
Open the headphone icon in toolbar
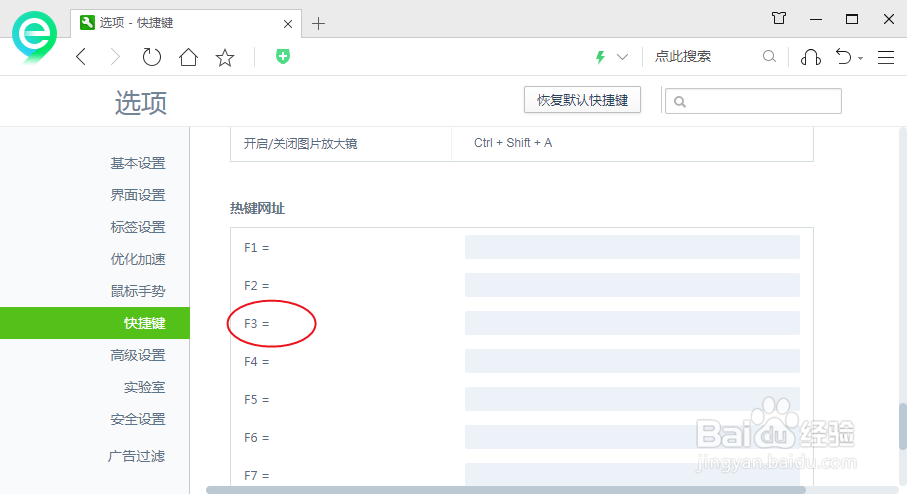point(810,57)
